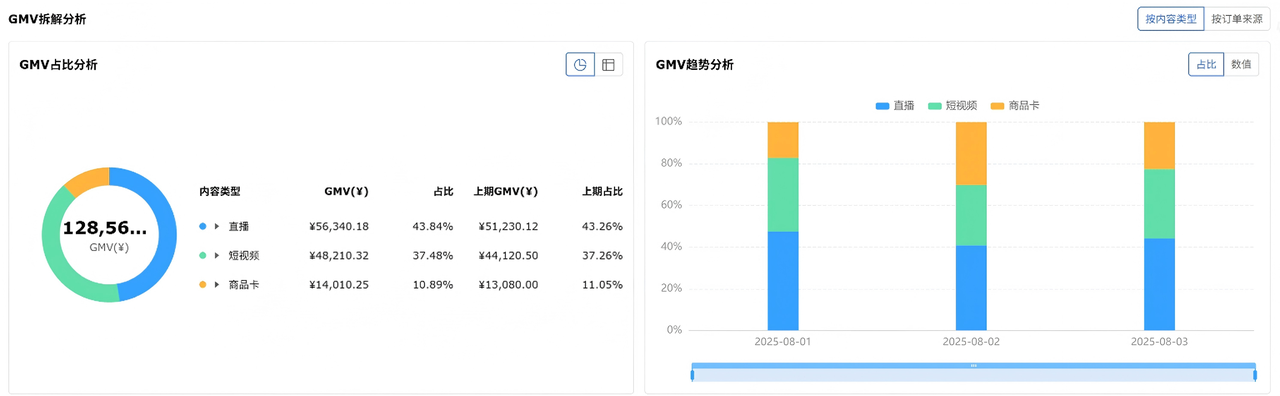Image resolution: width=1280 pixels, height=396 pixels.
Task: Click the 2025-08-01 stacked bar's blue segment
Action: pos(783,281)
